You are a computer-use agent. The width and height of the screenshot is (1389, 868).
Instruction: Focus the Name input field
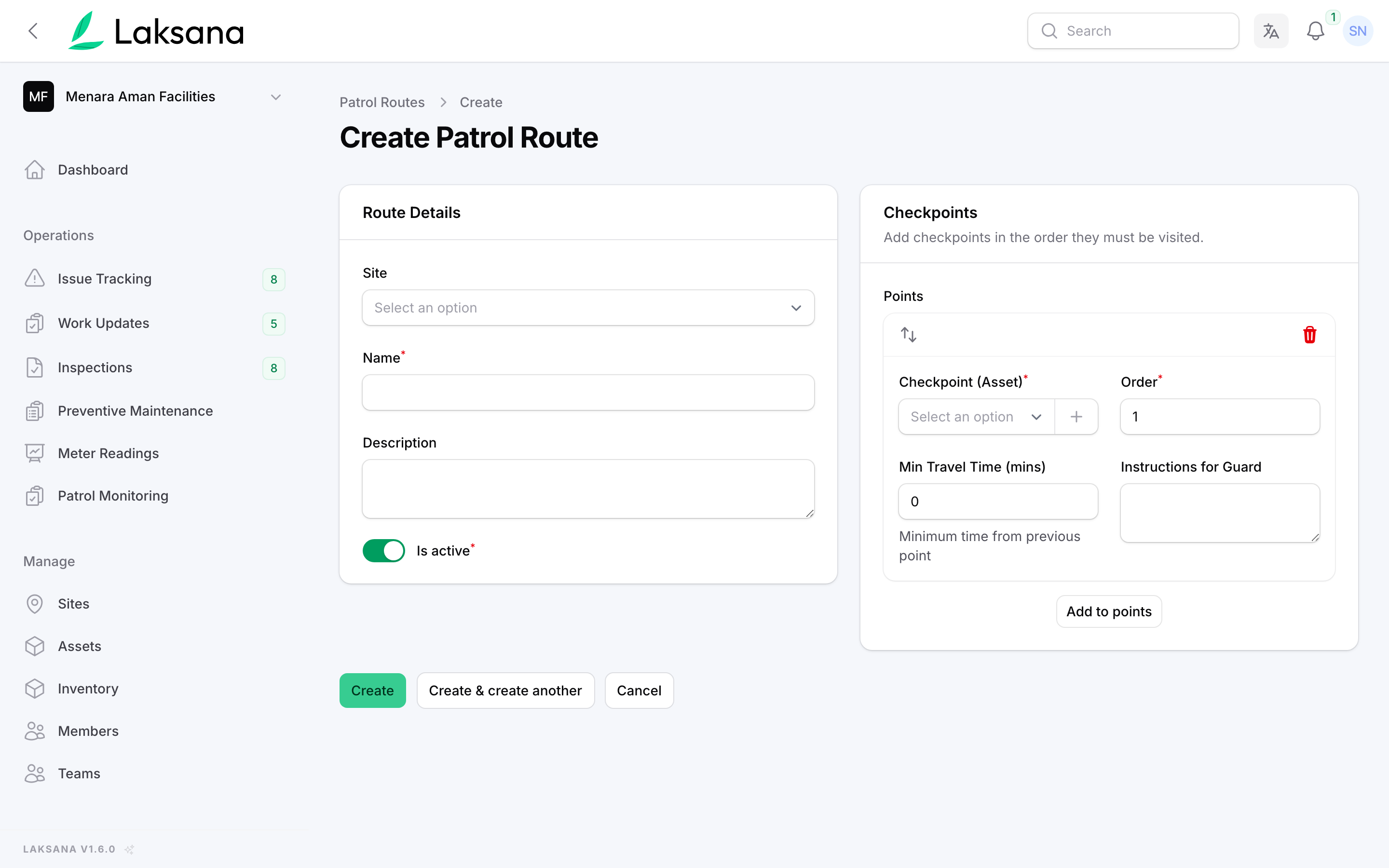click(588, 393)
